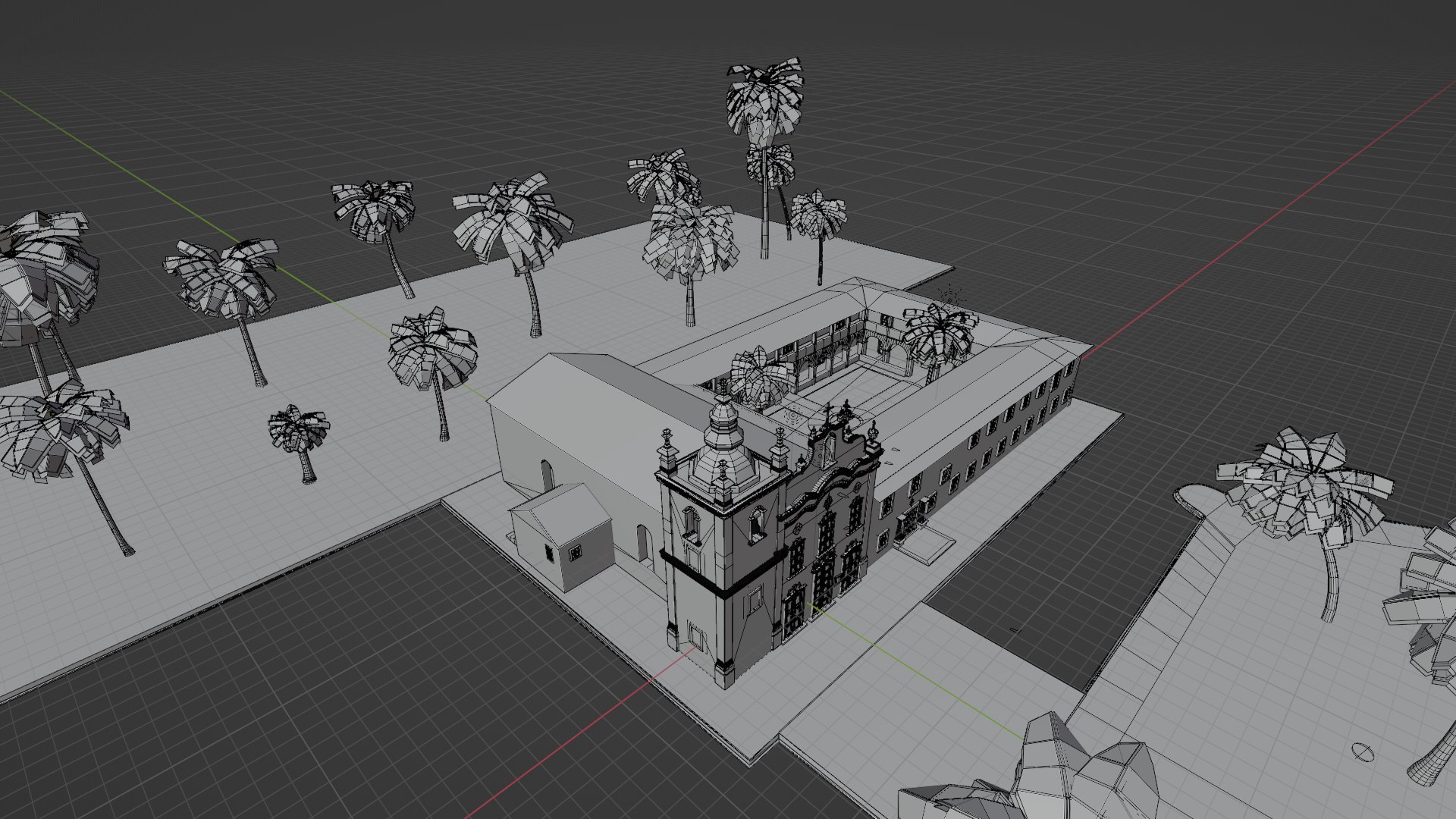The image size is (1456, 819).
Task: Click the arched belfry opening beside the facade
Action: click(x=756, y=524)
